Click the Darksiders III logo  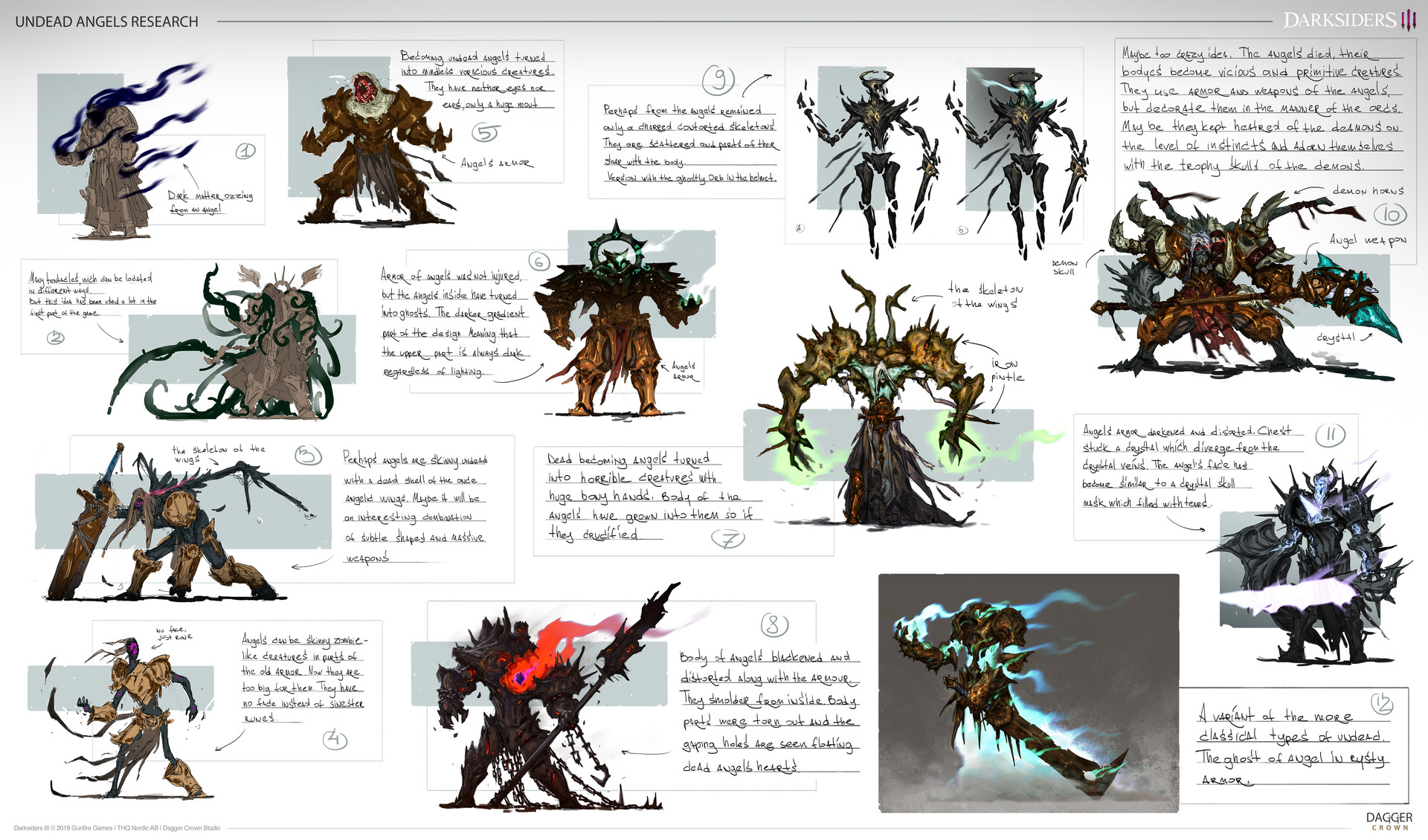tap(1348, 20)
